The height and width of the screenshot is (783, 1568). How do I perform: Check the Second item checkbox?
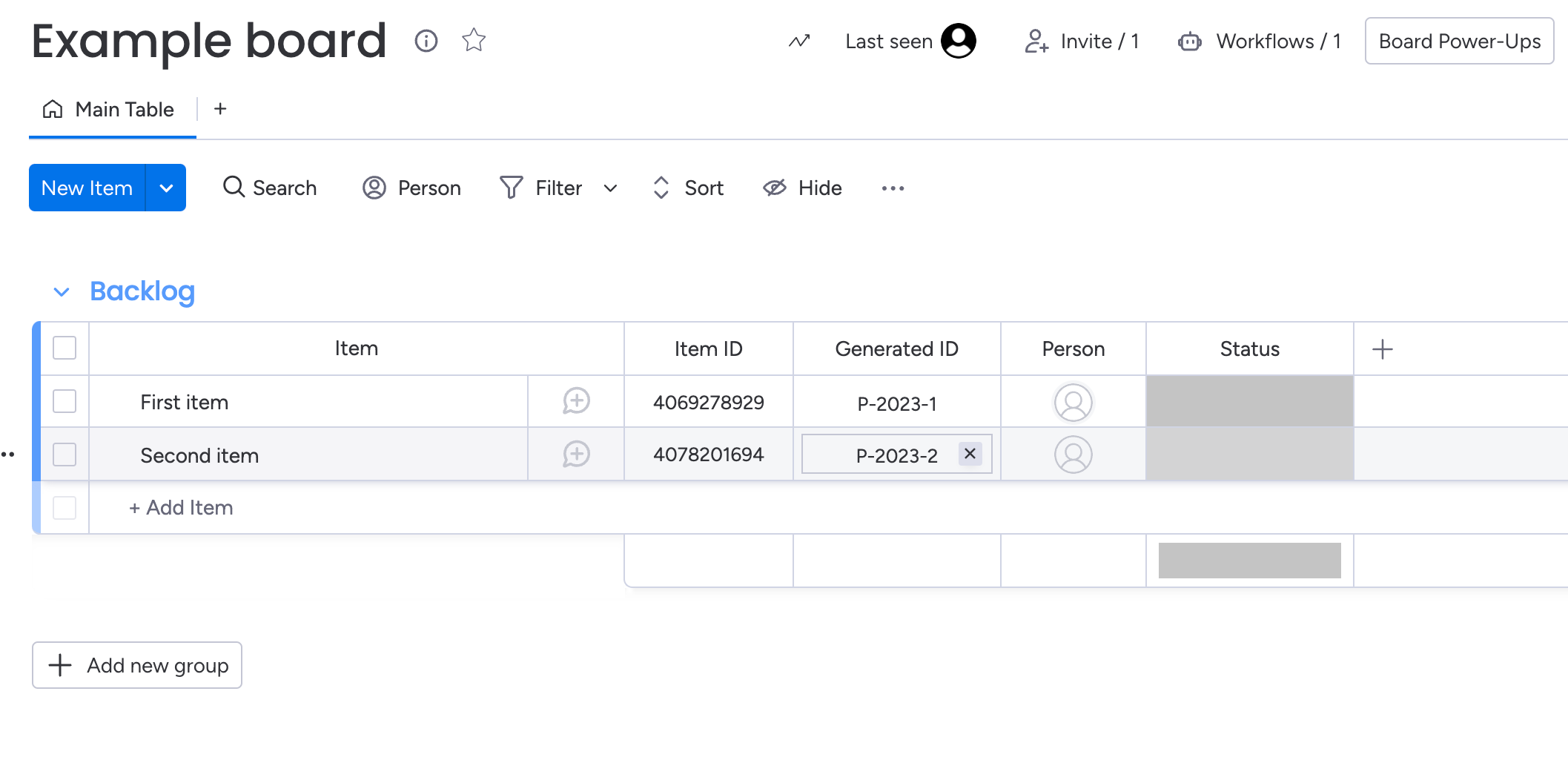[64, 455]
